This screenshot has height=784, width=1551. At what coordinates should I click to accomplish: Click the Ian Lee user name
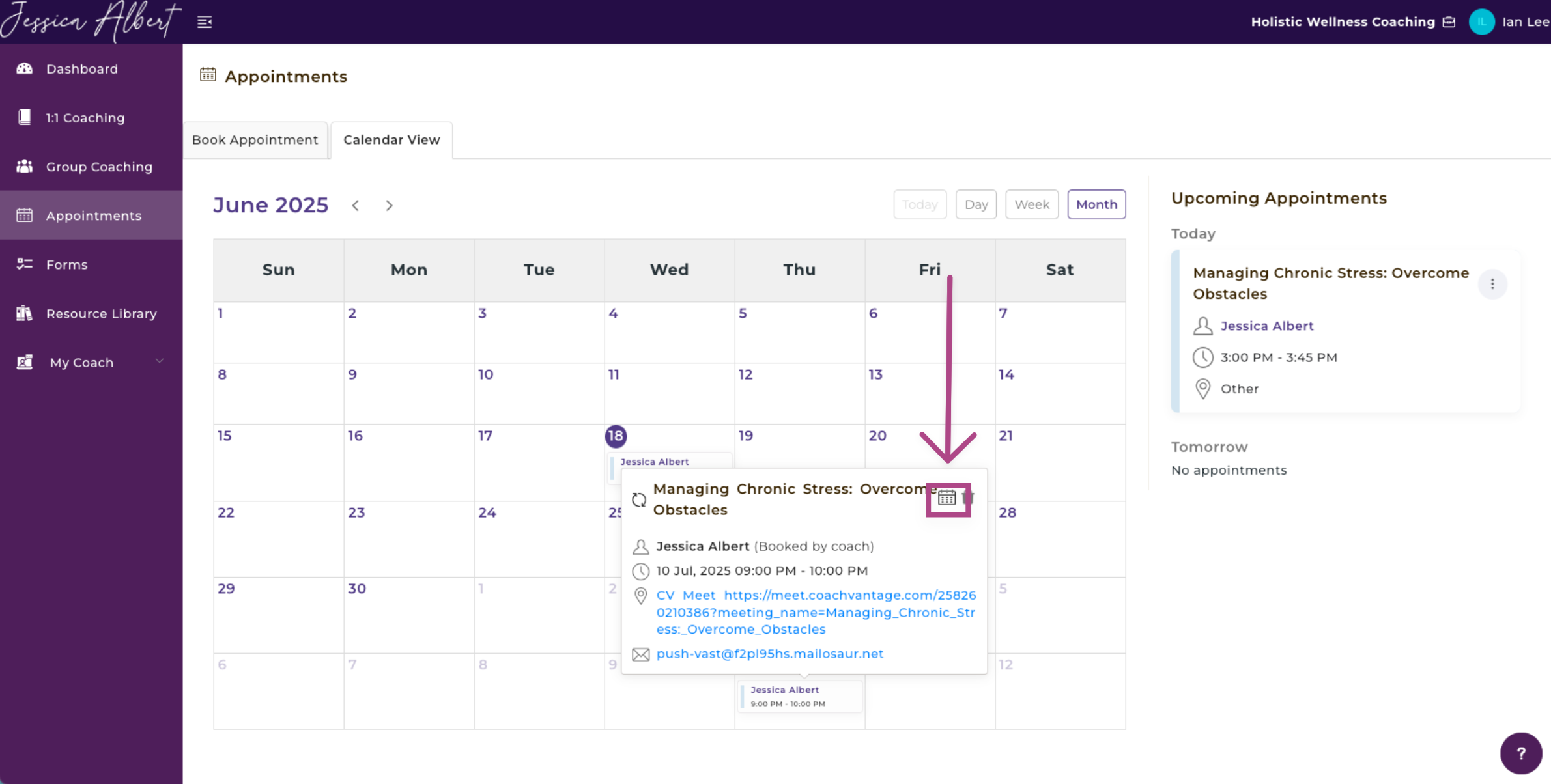(1526, 22)
